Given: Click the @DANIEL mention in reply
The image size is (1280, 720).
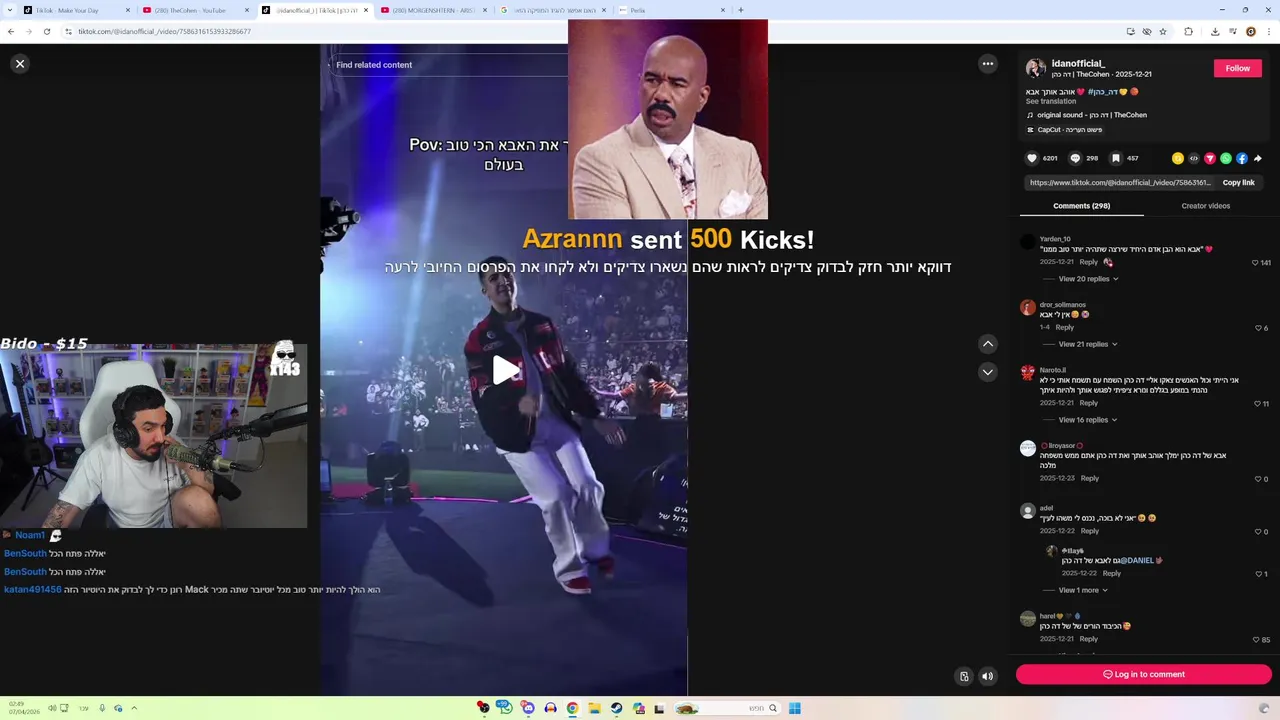Looking at the screenshot, I should [x=1136, y=561].
